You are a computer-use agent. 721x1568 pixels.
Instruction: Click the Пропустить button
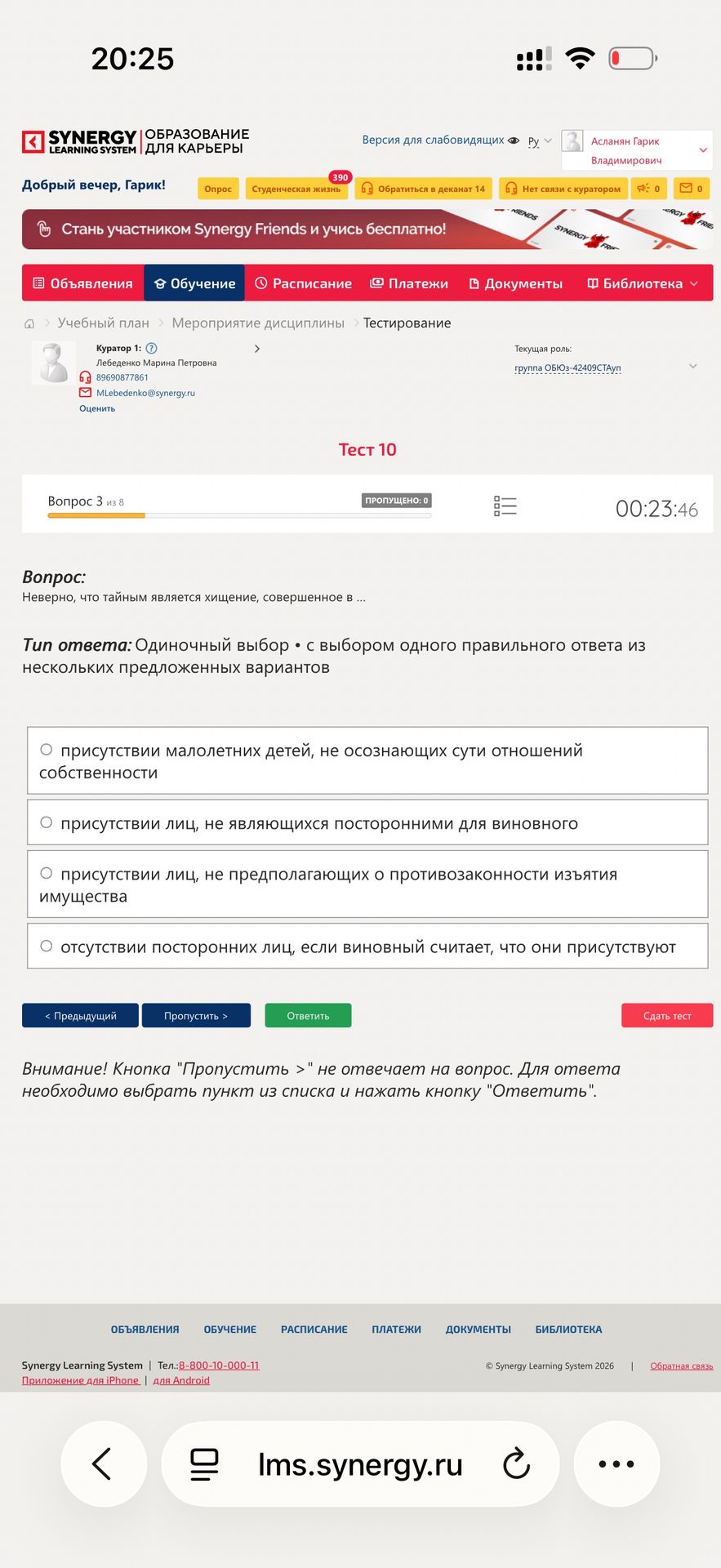(x=196, y=1015)
